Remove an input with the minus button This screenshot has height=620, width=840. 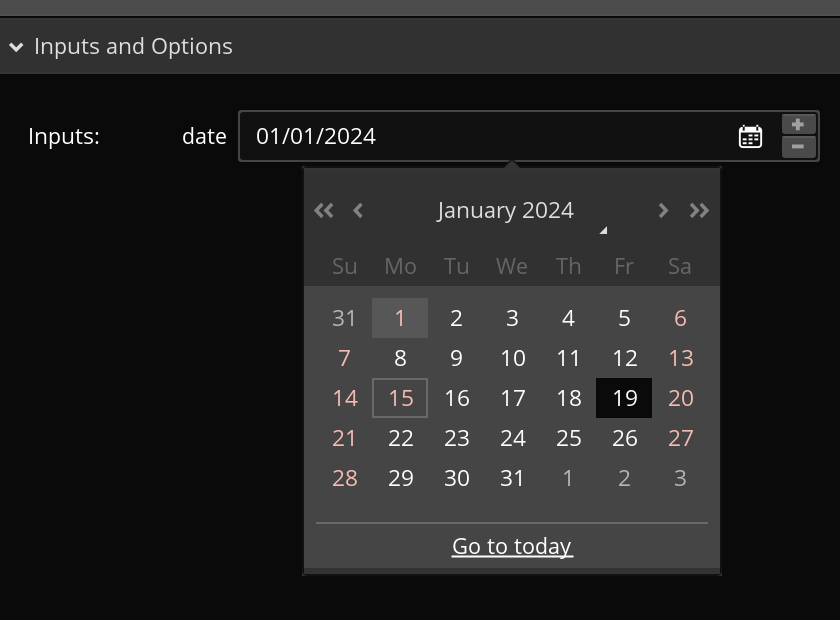798,147
